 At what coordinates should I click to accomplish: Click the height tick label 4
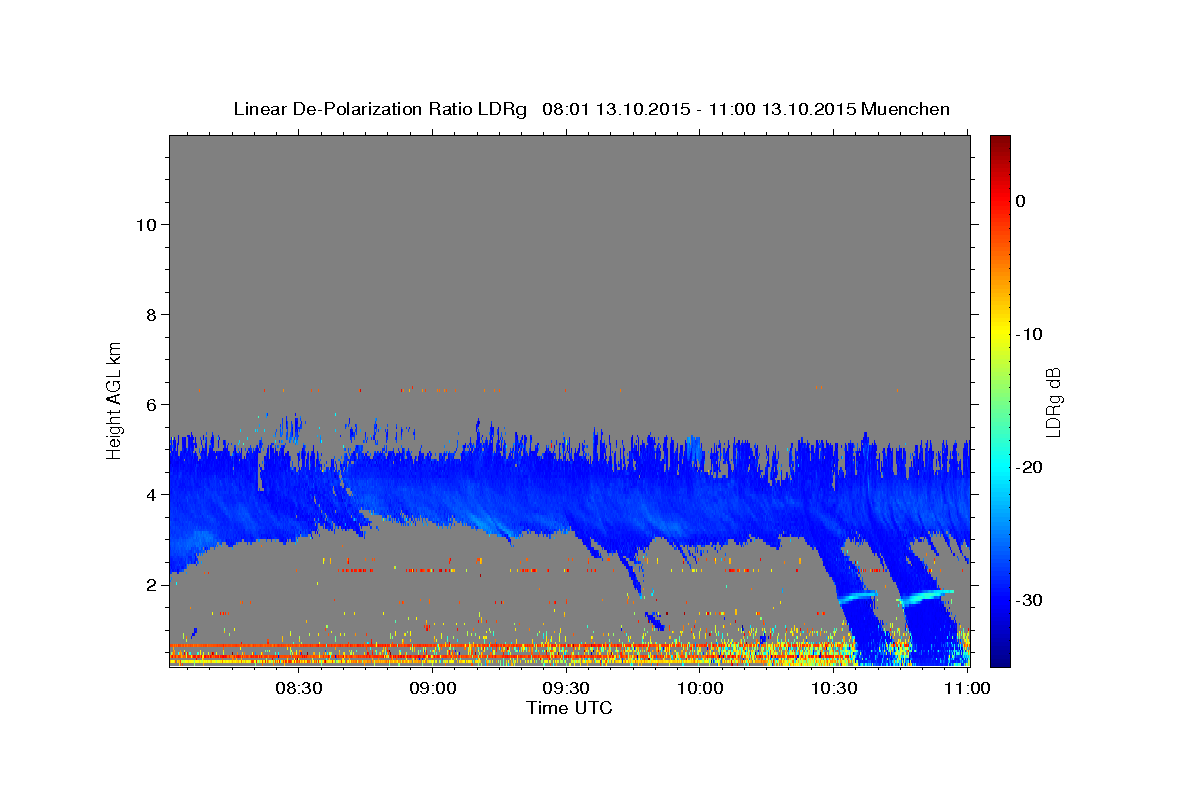pyautogui.click(x=152, y=495)
